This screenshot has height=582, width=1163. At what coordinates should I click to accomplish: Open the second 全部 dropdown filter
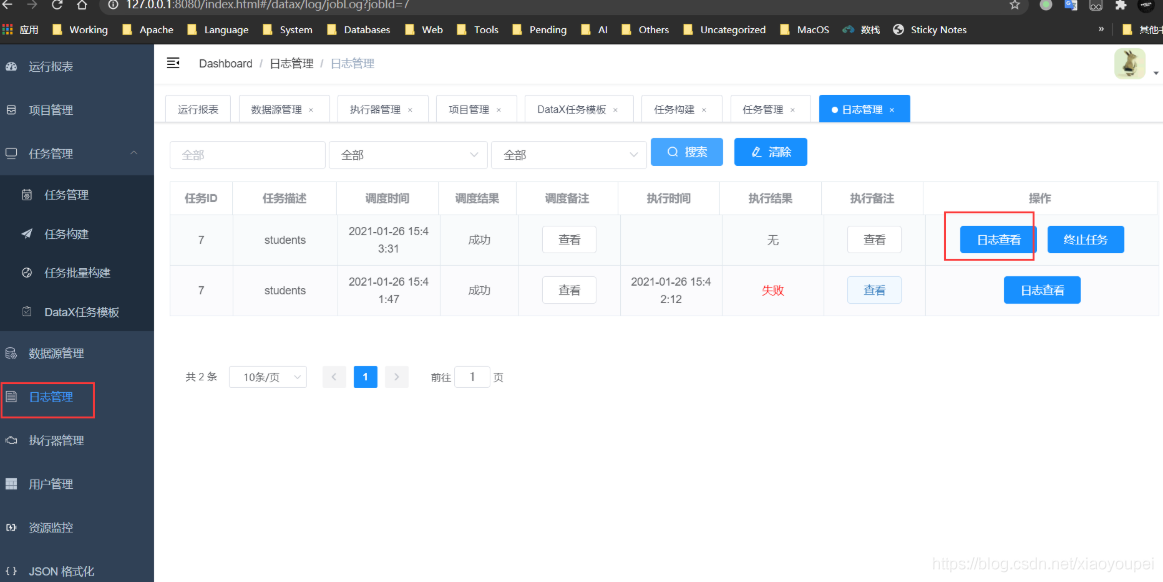coord(408,155)
